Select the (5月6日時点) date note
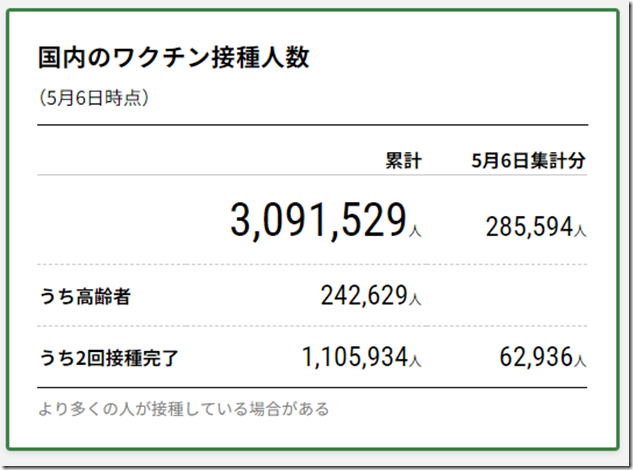 point(95,99)
